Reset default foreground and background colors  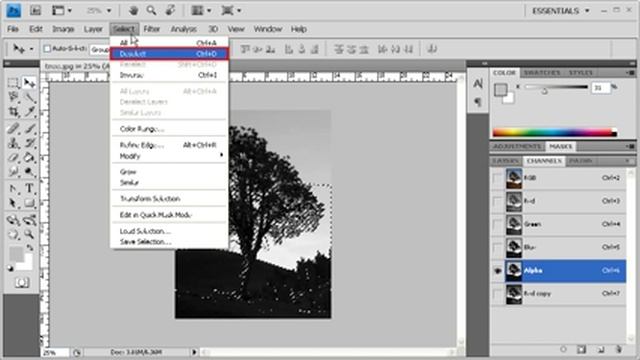(10, 269)
